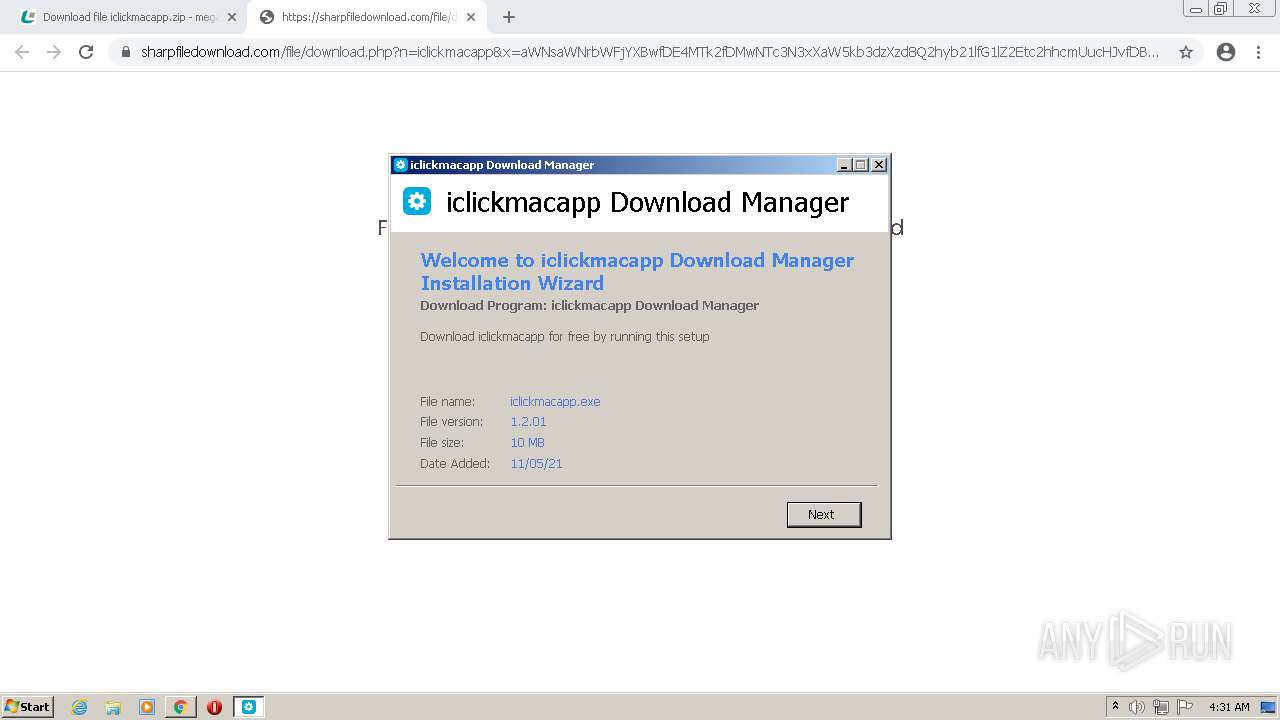Click the small gear icon in the dialog title bar
The width and height of the screenshot is (1280, 720).
(401, 165)
